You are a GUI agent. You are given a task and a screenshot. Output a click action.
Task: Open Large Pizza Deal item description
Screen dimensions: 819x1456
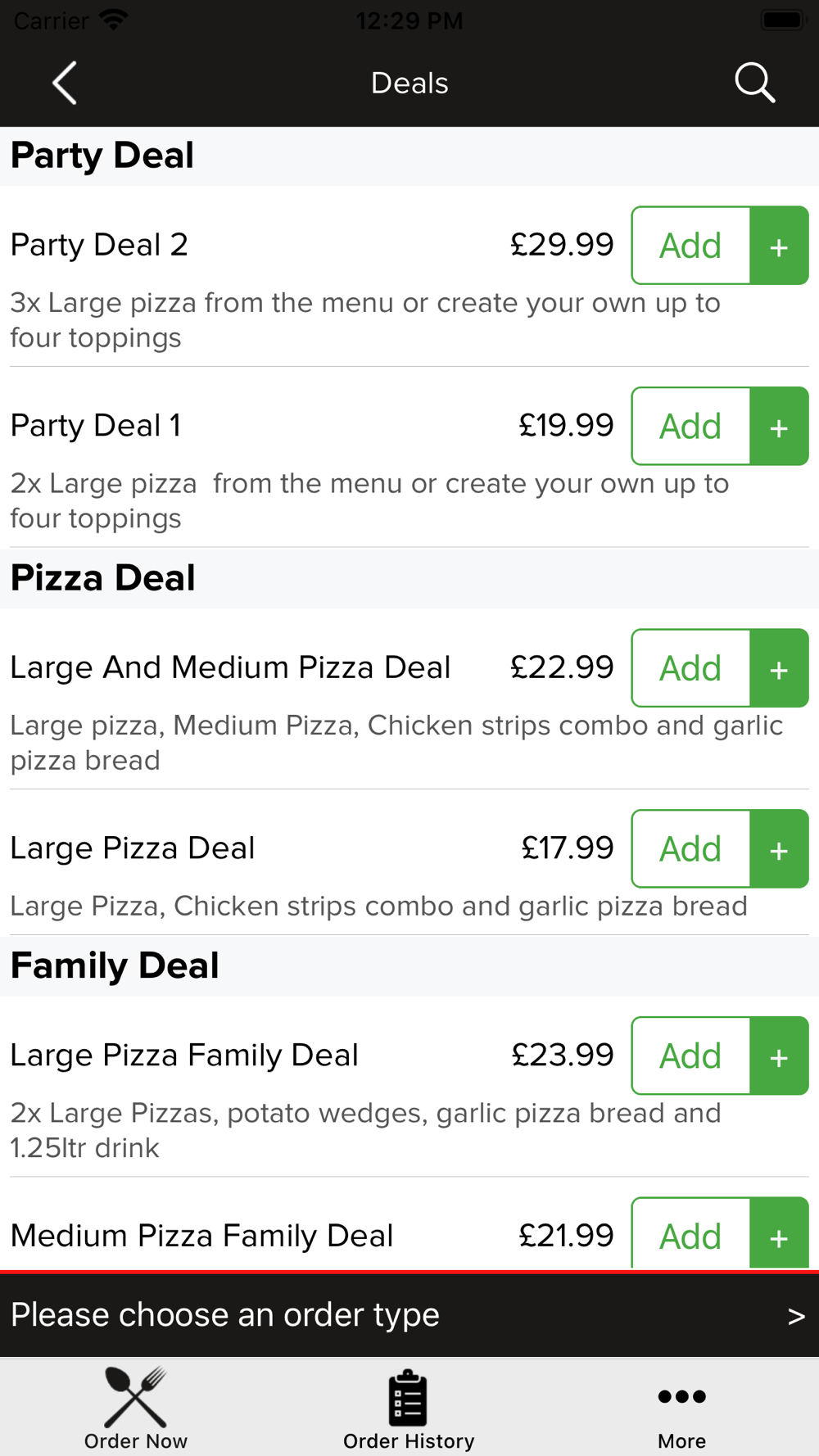(378, 907)
